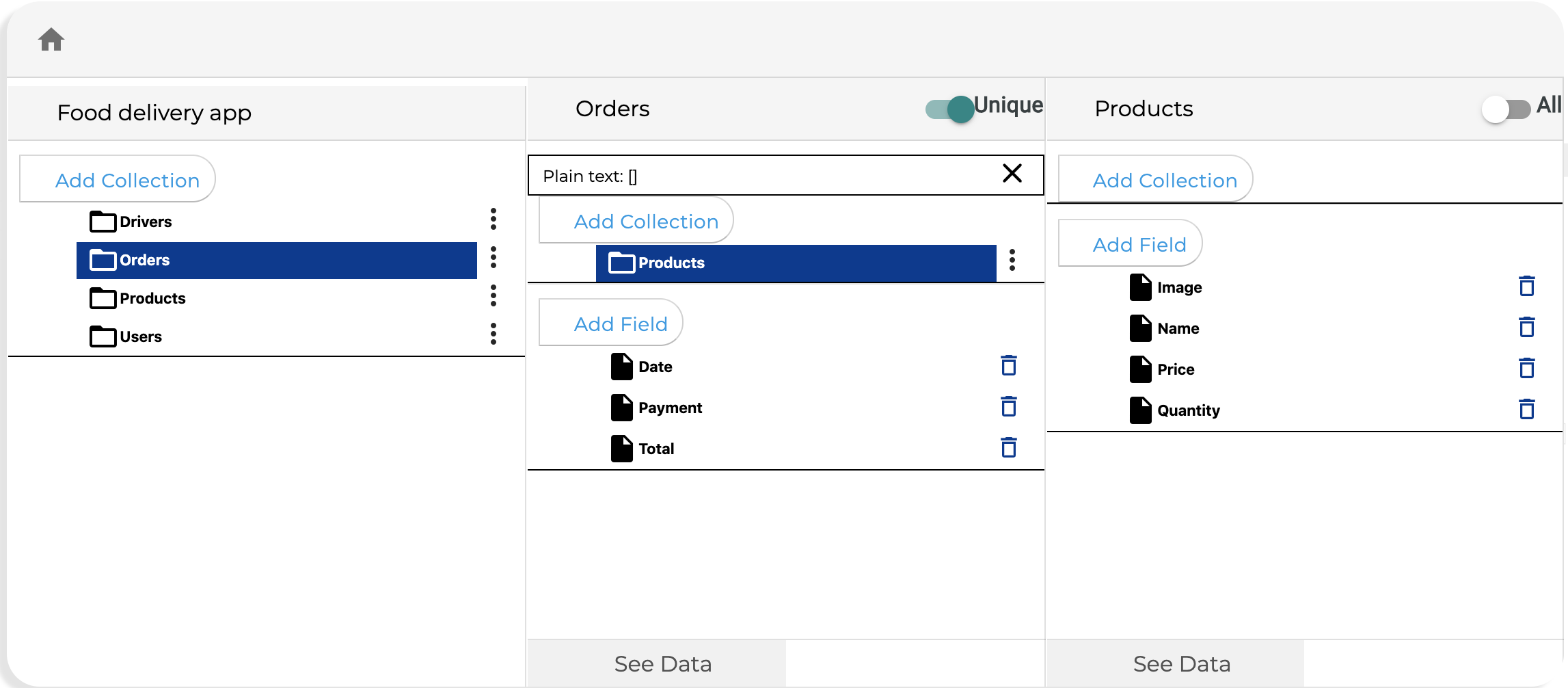Delete the Date field
Viewport: 1568px width, 688px height.
1009,366
